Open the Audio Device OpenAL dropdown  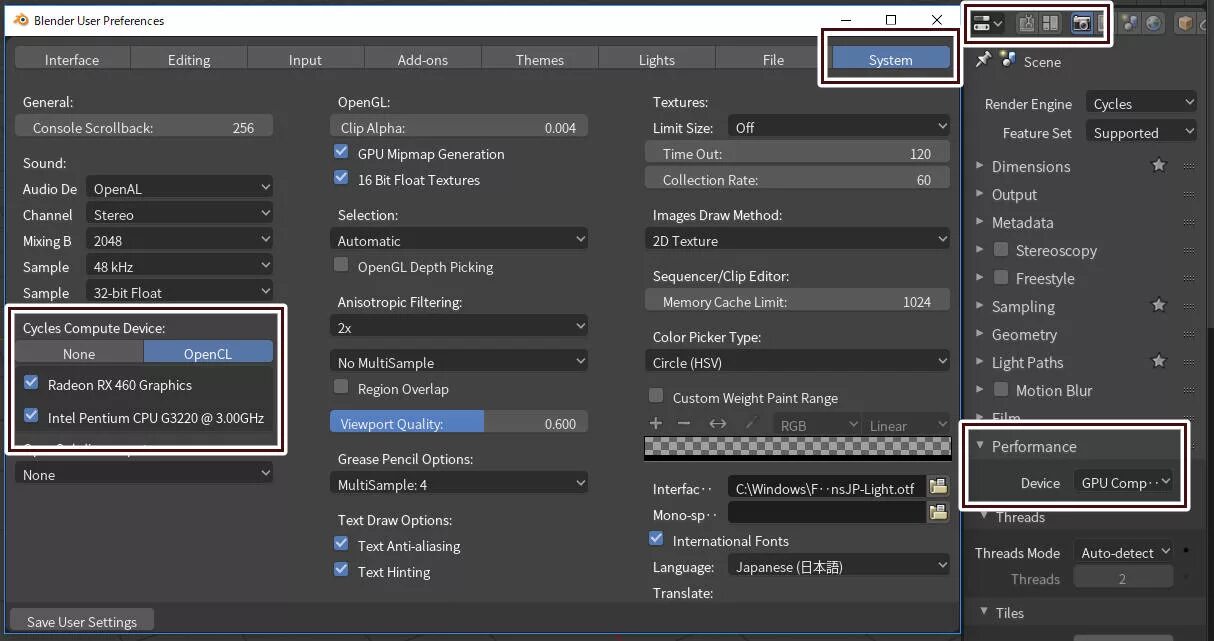pyautogui.click(x=179, y=188)
